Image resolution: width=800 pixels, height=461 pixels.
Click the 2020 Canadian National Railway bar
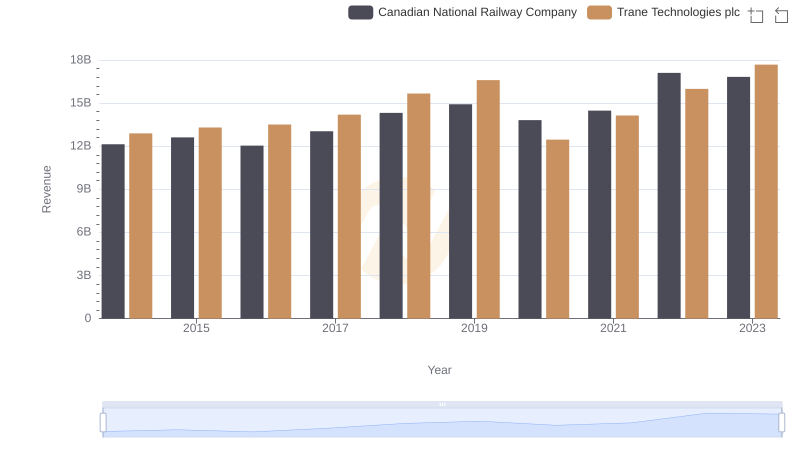[530, 219]
